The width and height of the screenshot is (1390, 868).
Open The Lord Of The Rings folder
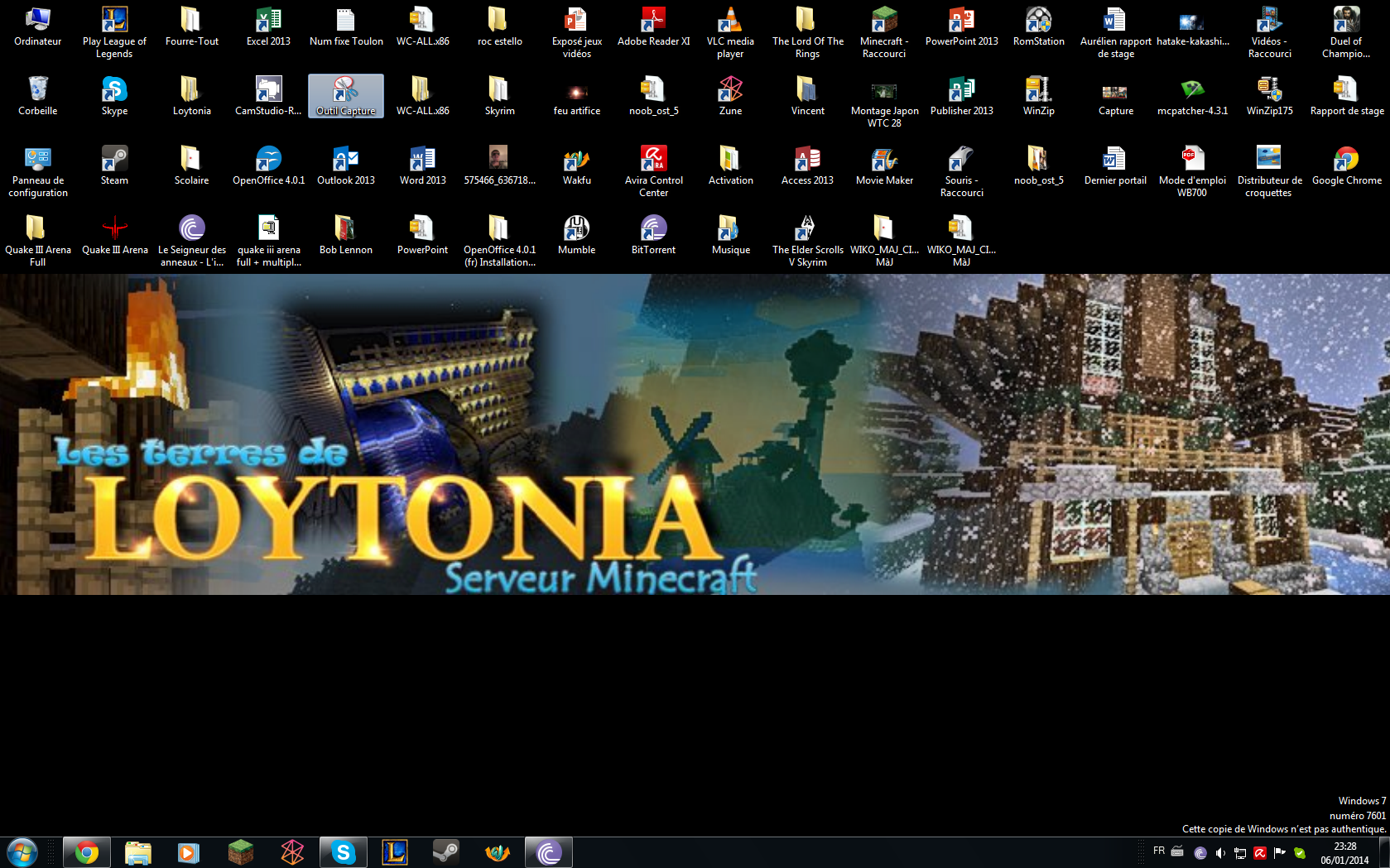(x=807, y=32)
